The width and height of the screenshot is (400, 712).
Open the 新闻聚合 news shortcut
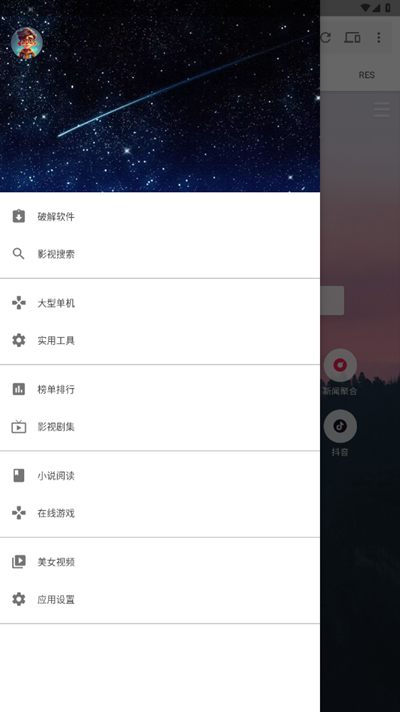point(340,371)
